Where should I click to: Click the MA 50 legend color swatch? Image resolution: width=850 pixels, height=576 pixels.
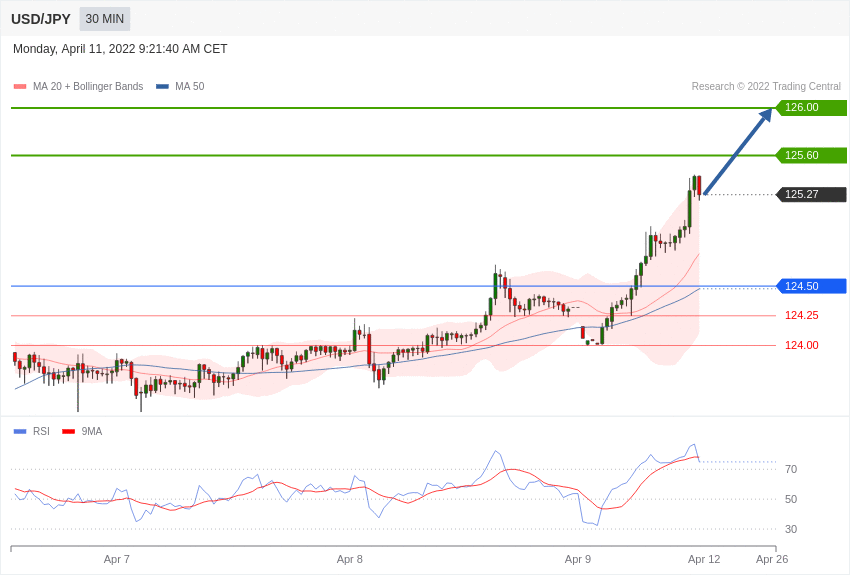(162, 86)
